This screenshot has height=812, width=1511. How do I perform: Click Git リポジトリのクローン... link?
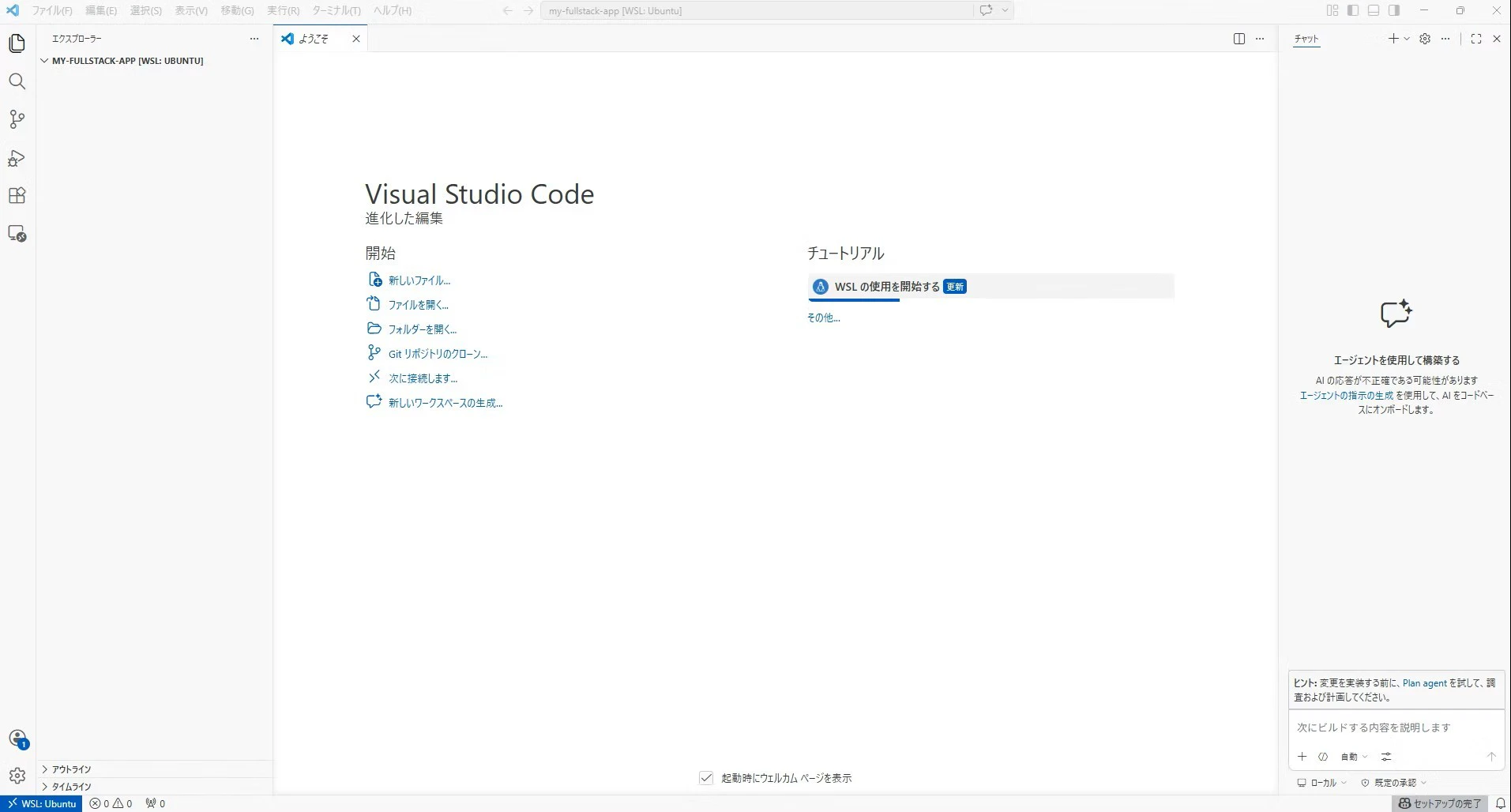(x=438, y=354)
